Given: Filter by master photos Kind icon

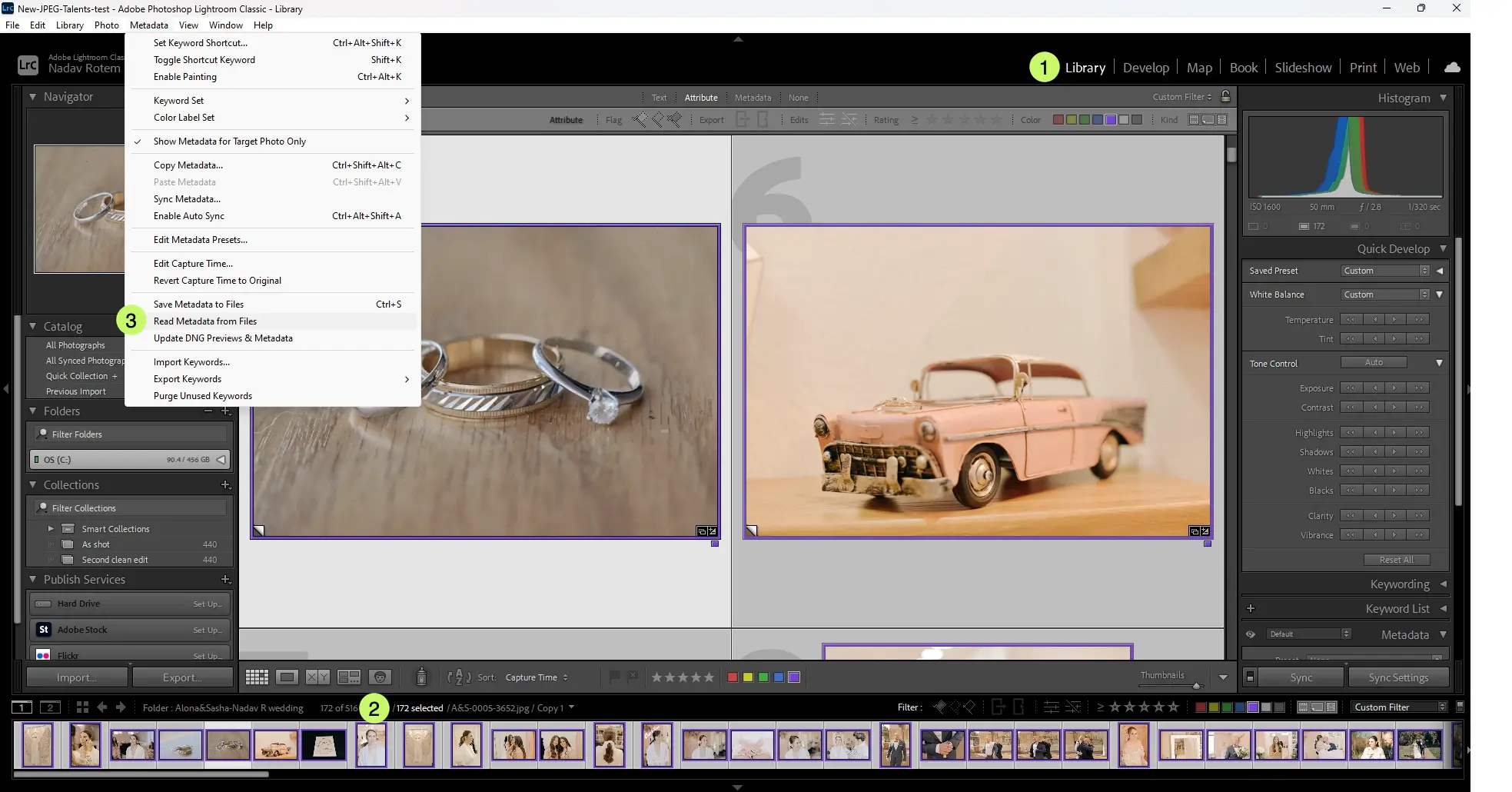Looking at the screenshot, I should [1194, 120].
